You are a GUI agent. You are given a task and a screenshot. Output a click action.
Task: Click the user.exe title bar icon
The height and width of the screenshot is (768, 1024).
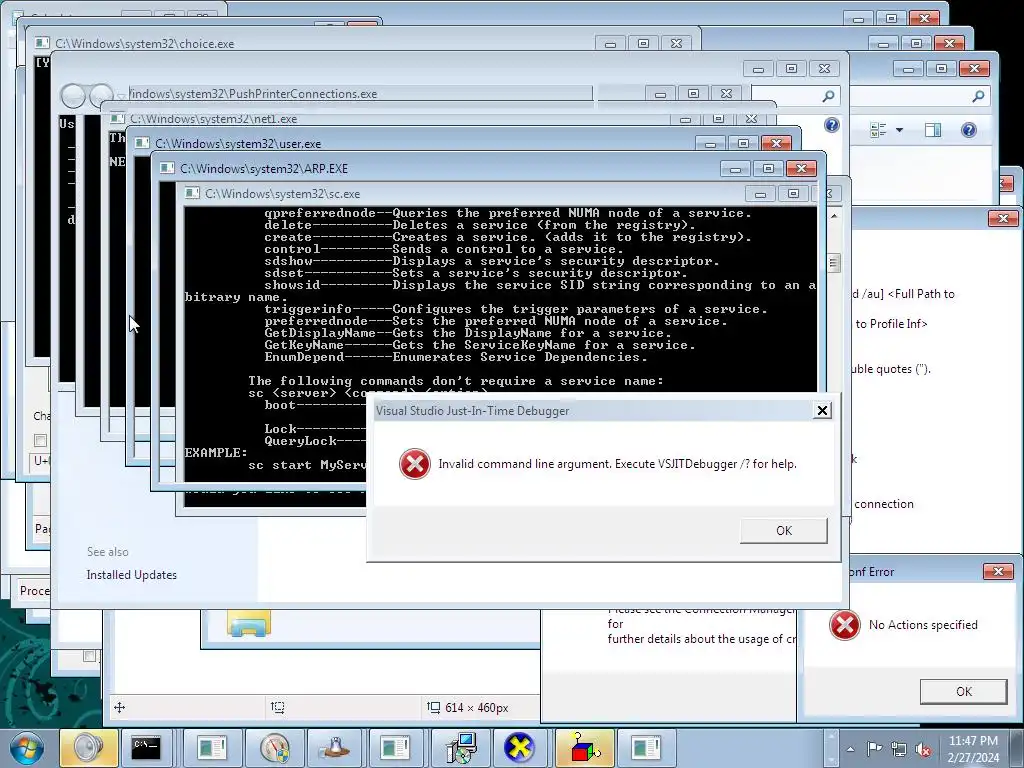pyautogui.click(x=142, y=143)
